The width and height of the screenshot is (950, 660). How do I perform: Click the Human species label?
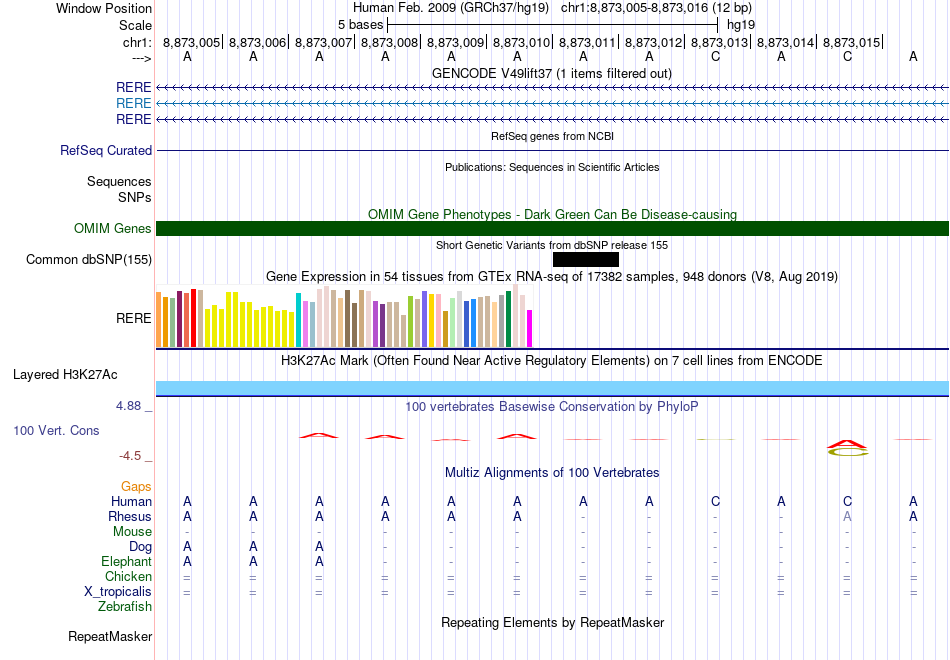pos(131,501)
